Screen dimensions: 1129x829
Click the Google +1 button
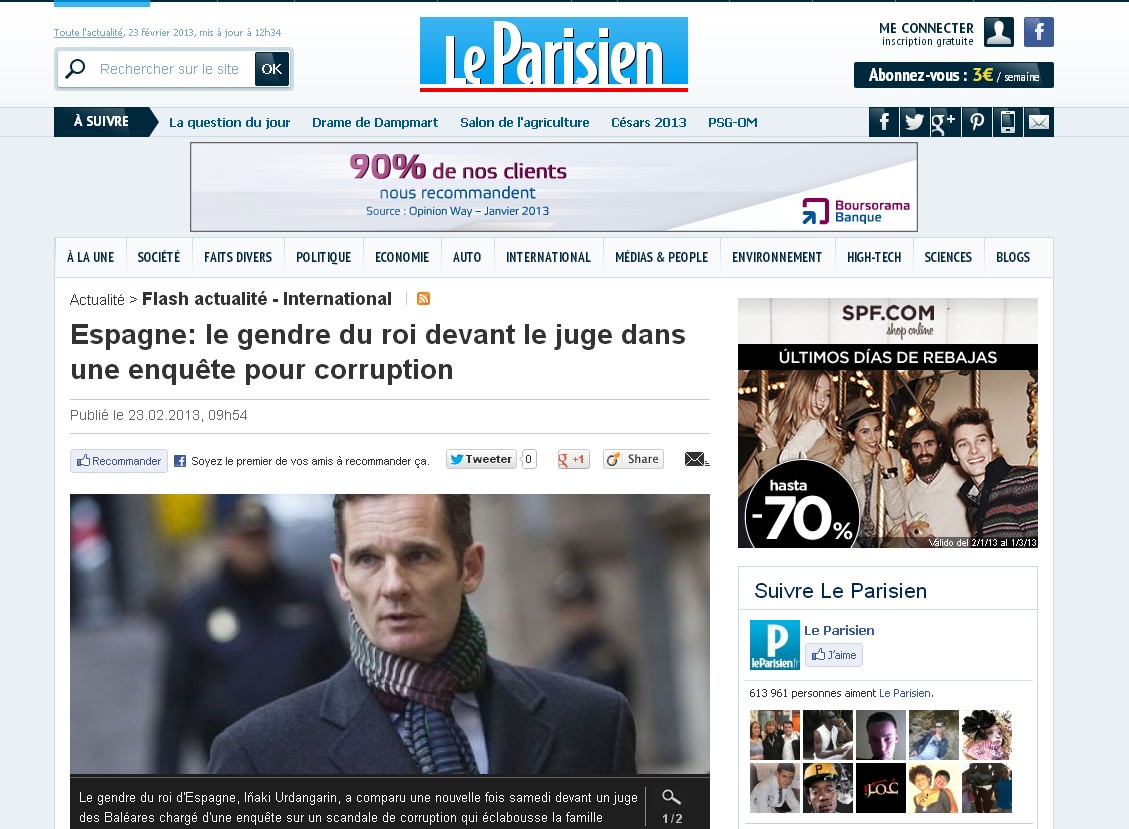point(573,459)
